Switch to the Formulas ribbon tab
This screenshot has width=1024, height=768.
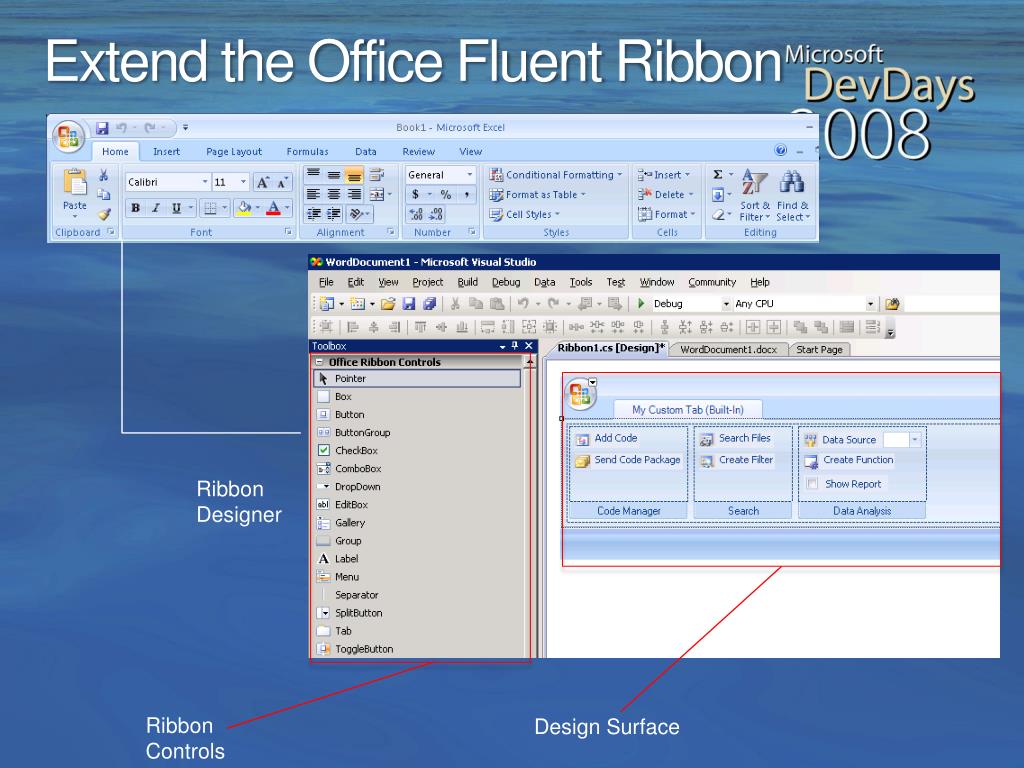[308, 152]
